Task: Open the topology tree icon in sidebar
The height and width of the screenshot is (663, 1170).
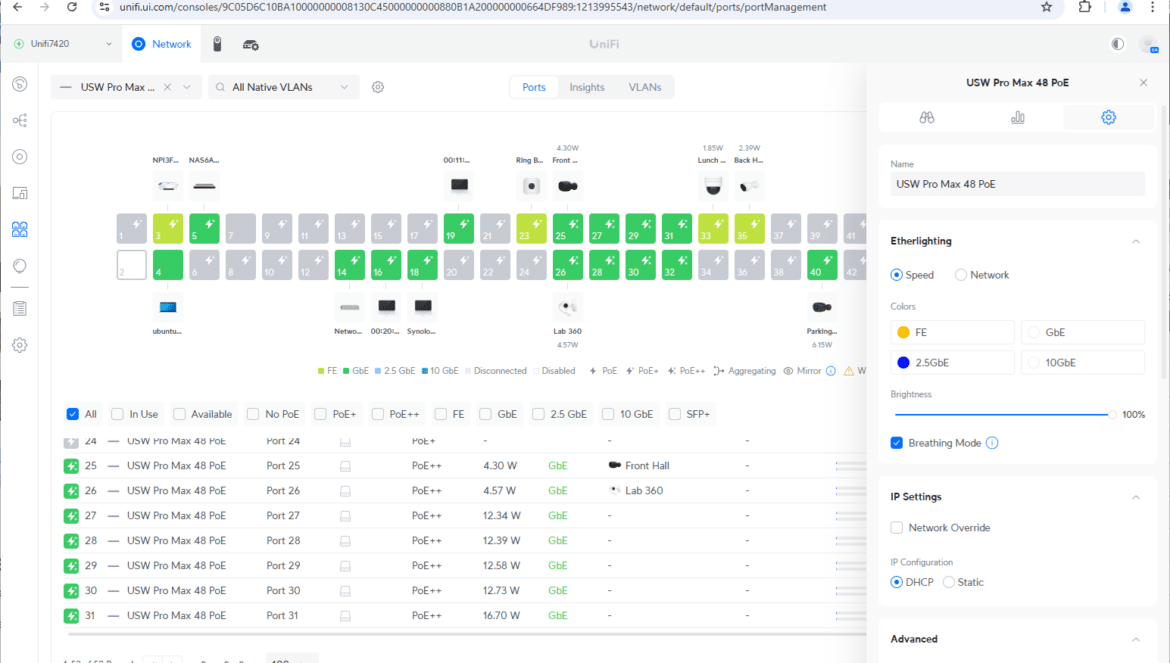Action: [20, 120]
